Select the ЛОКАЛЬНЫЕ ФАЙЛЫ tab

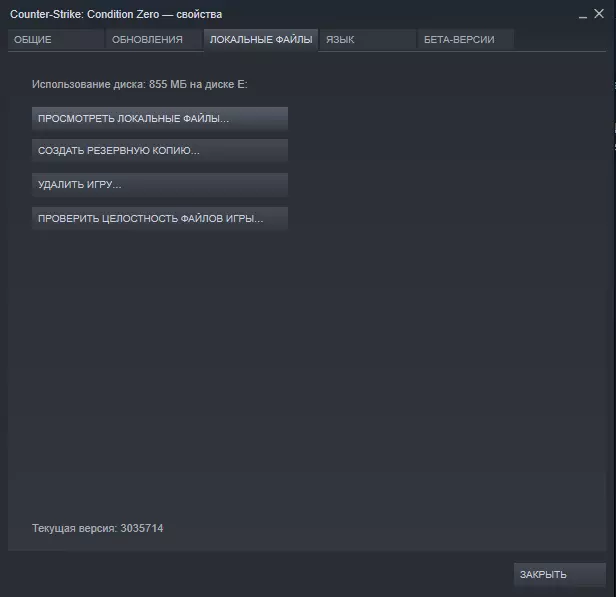[x=261, y=40]
